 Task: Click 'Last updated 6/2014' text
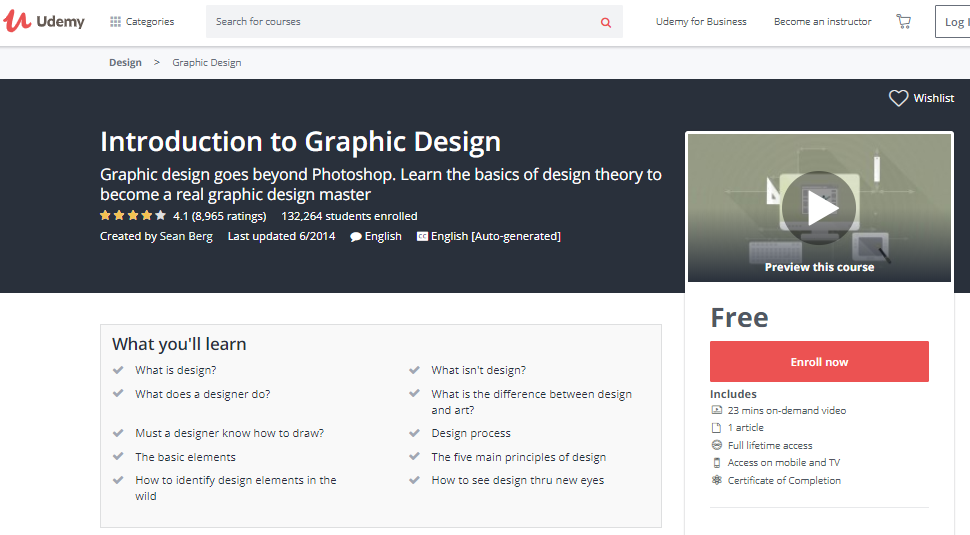tap(281, 236)
